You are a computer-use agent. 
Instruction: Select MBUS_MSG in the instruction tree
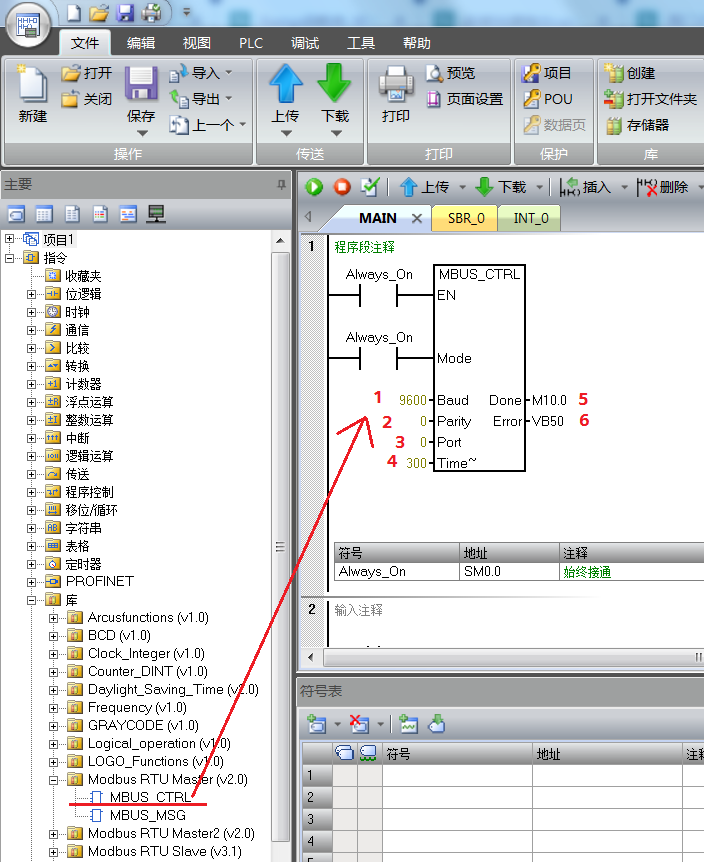(x=147, y=815)
